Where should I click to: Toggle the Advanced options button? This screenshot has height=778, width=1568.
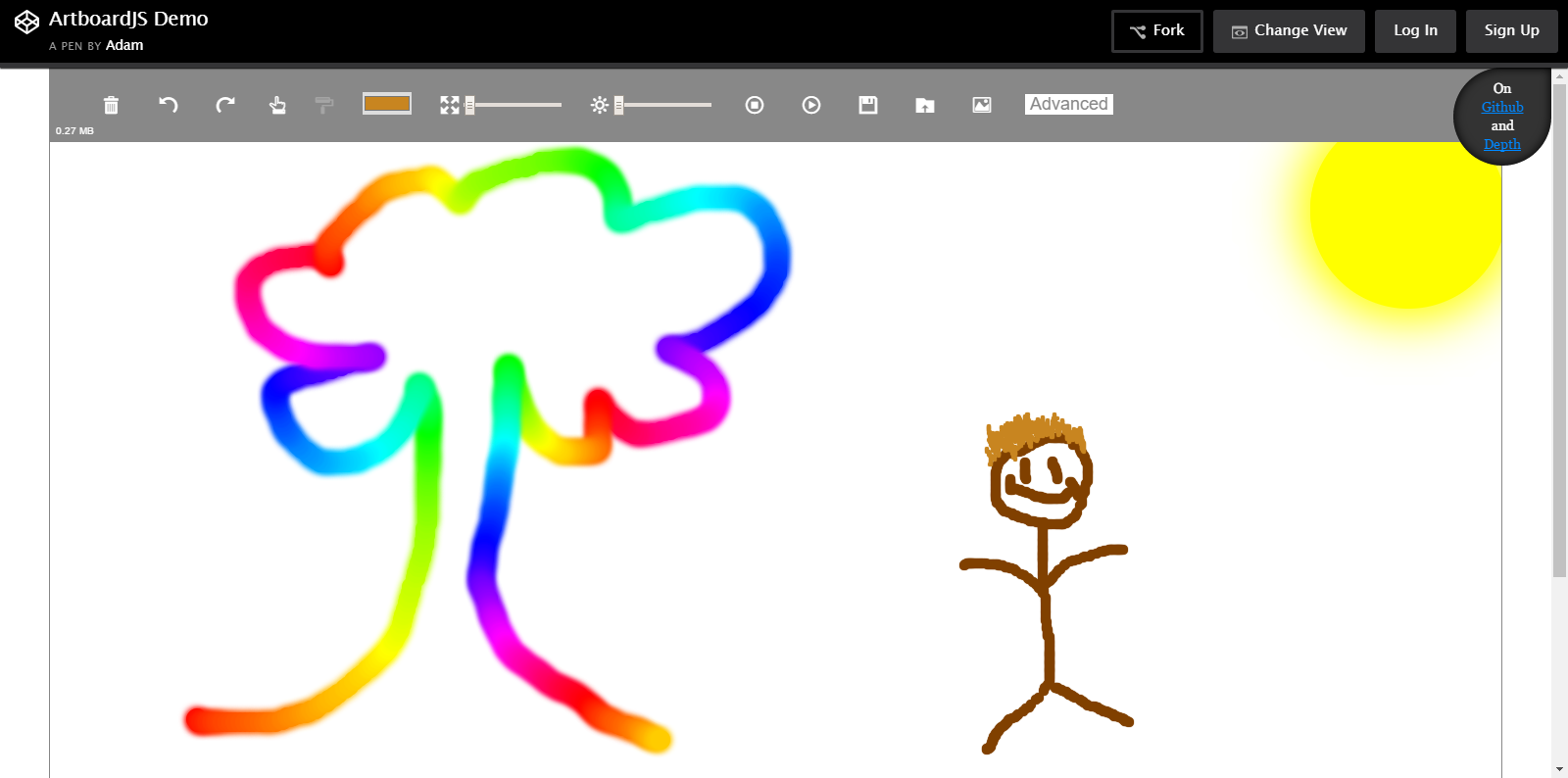tap(1068, 104)
